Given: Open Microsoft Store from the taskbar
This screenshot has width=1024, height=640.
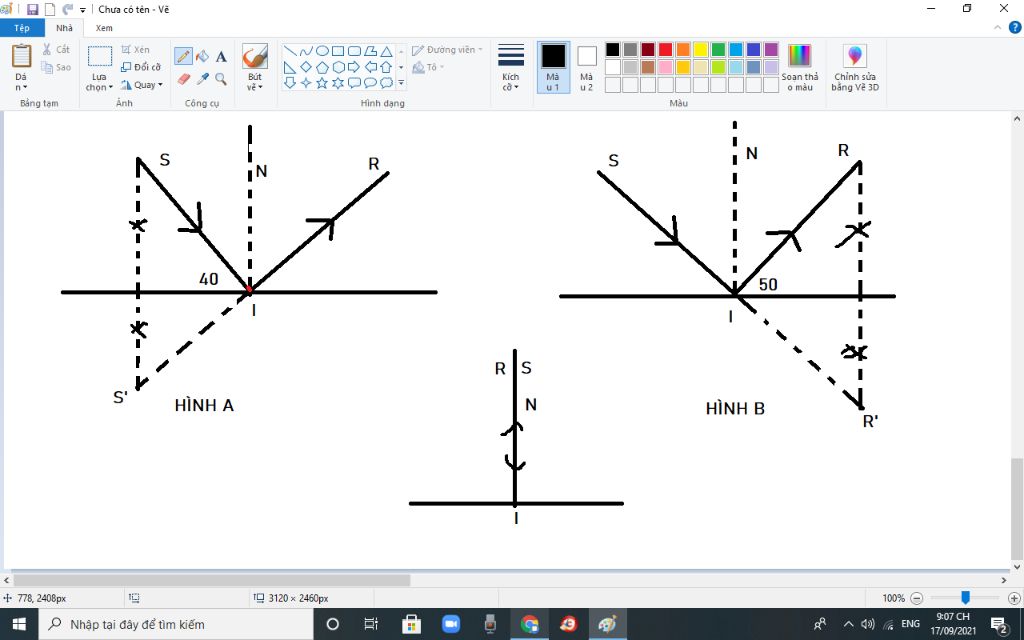Looking at the screenshot, I should point(411,624).
